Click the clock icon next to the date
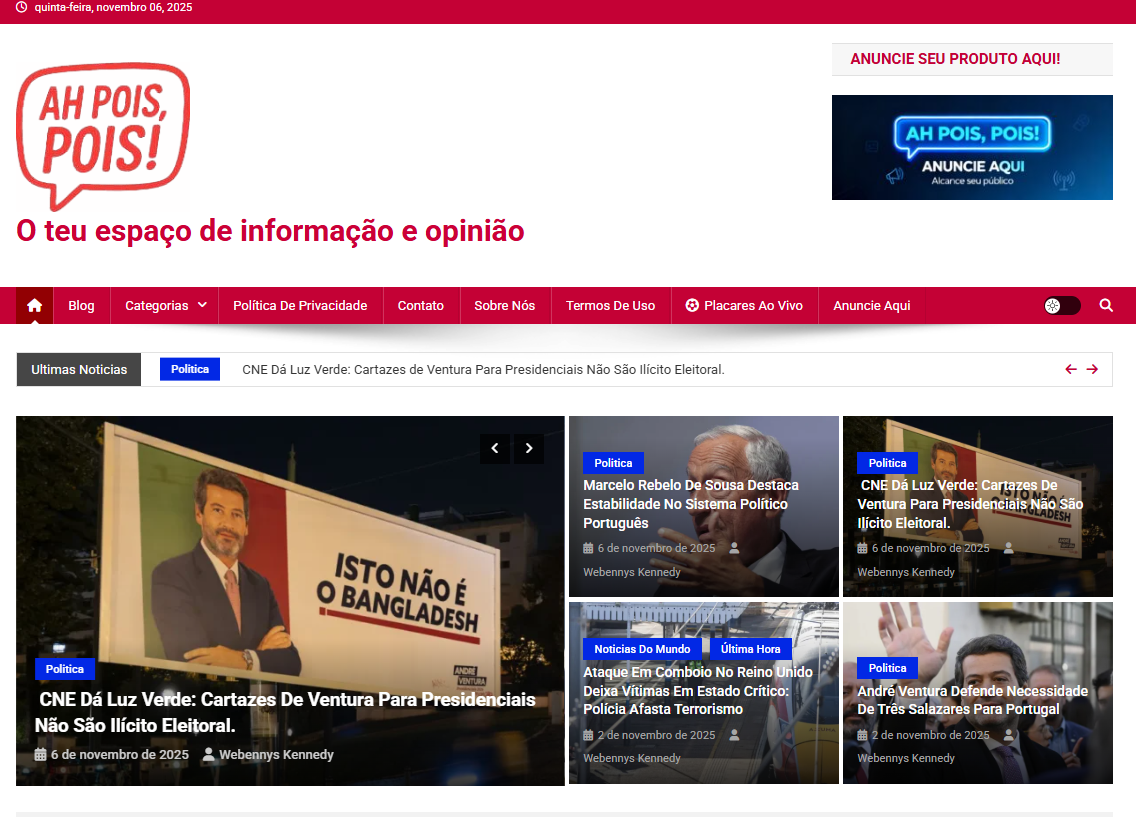Viewport: 1136px width, 817px height. click(x=22, y=7)
